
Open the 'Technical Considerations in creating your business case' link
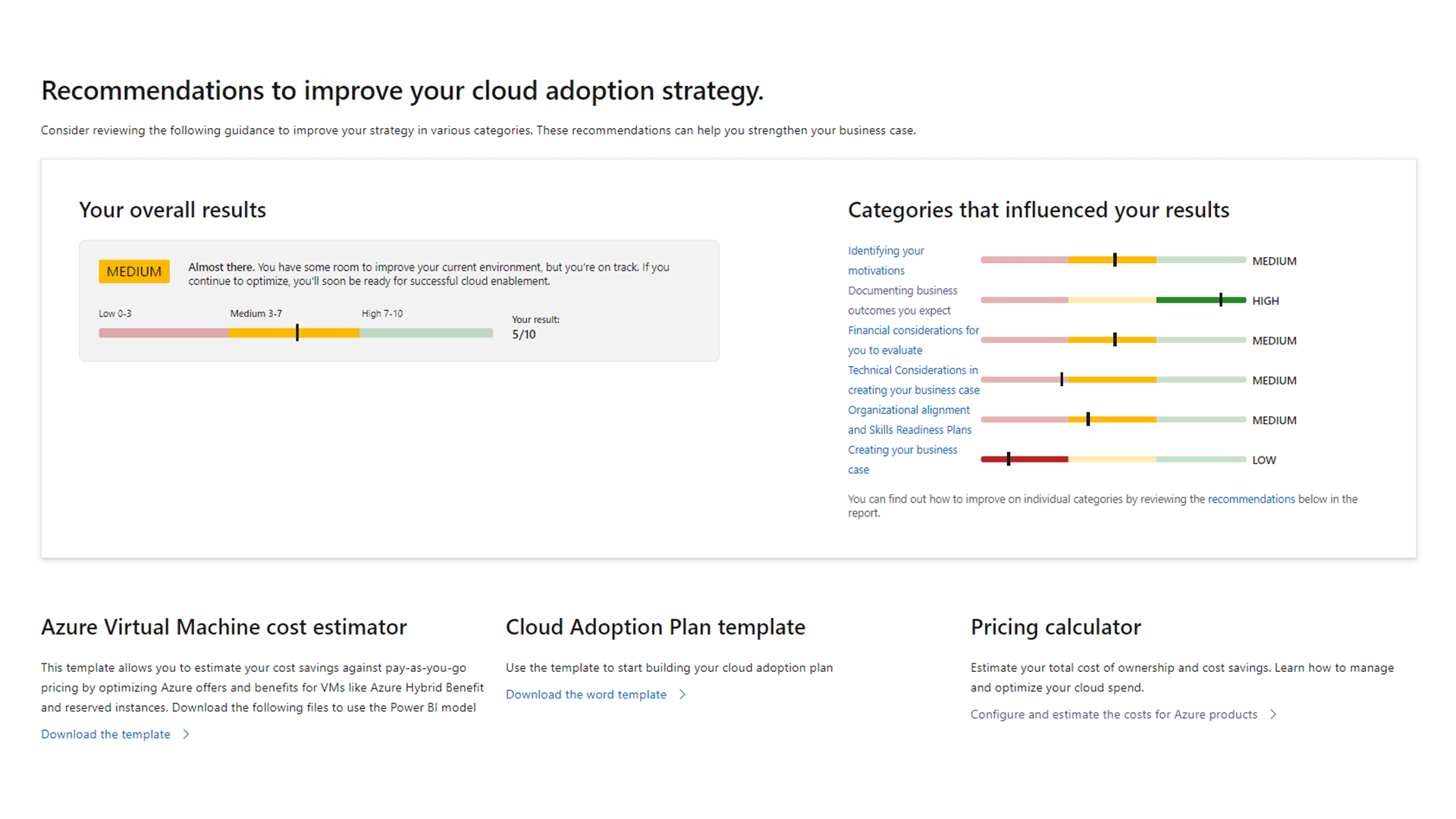pyautogui.click(x=912, y=371)
